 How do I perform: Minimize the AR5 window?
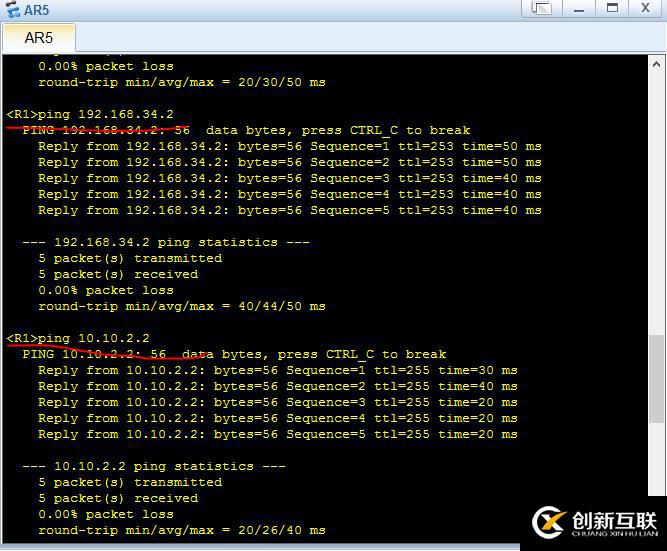coord(579,8)
